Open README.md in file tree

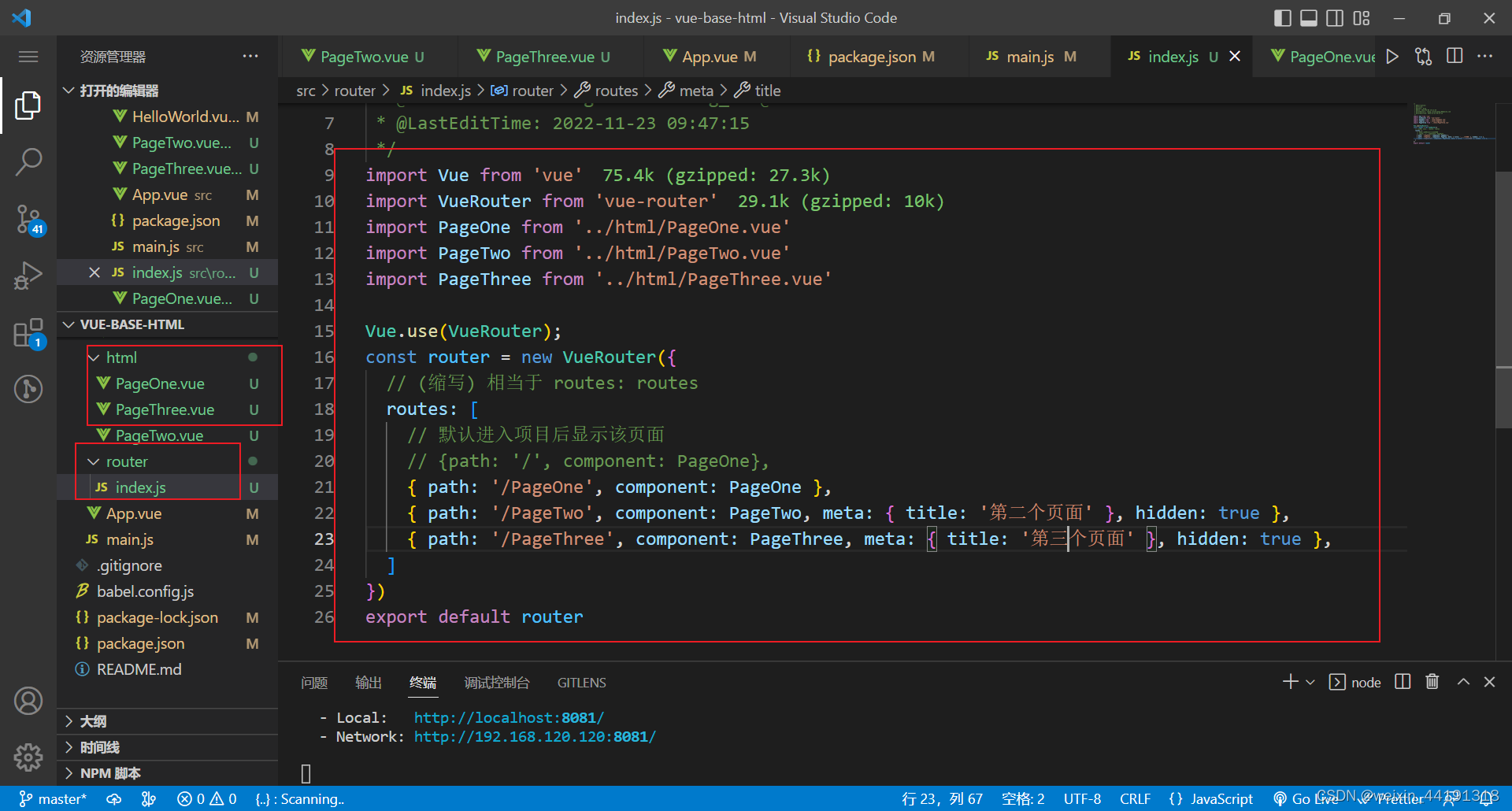pyautogui.click(x=139, y=669)
